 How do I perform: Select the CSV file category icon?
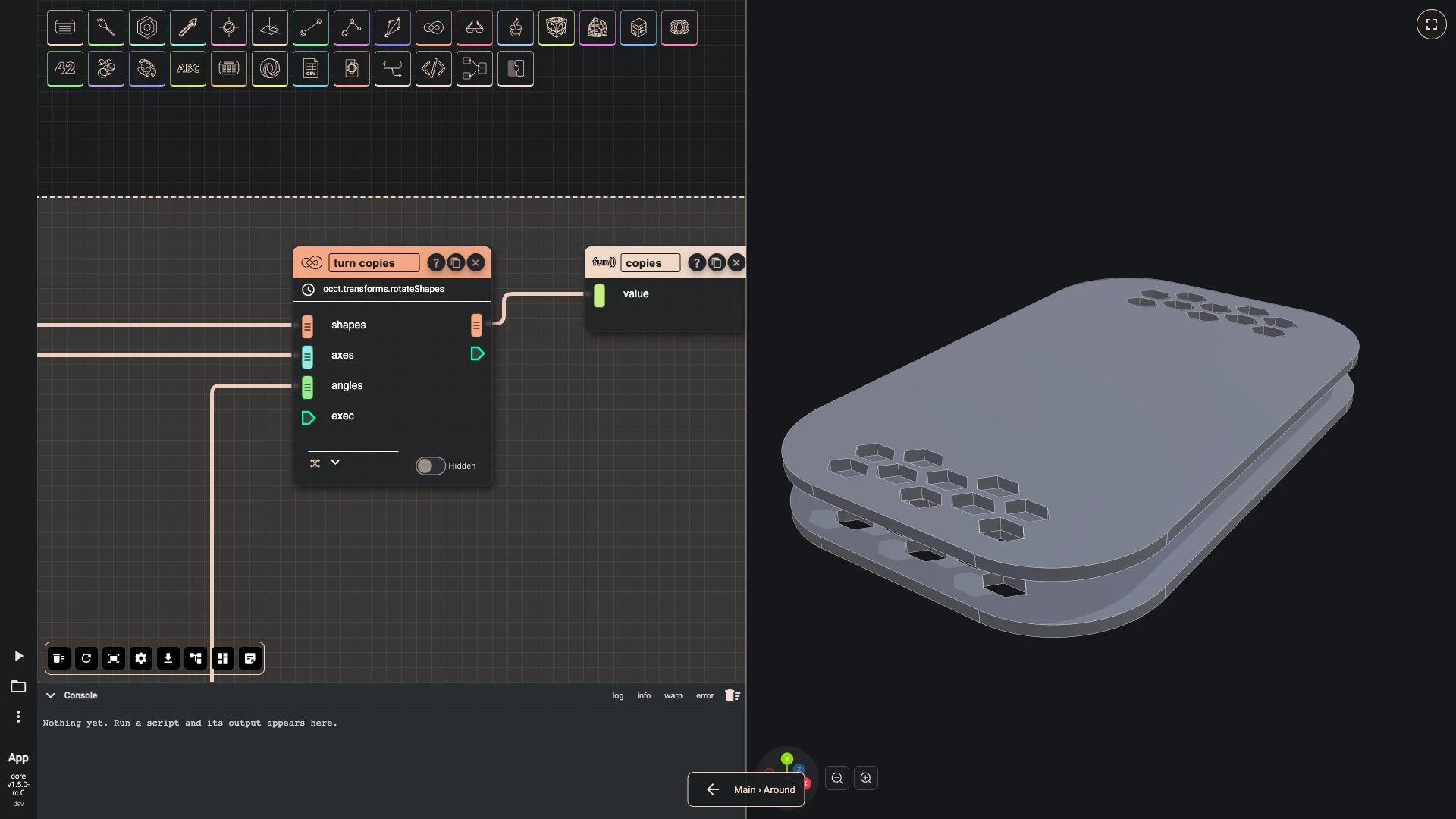(x=311, y=69)
